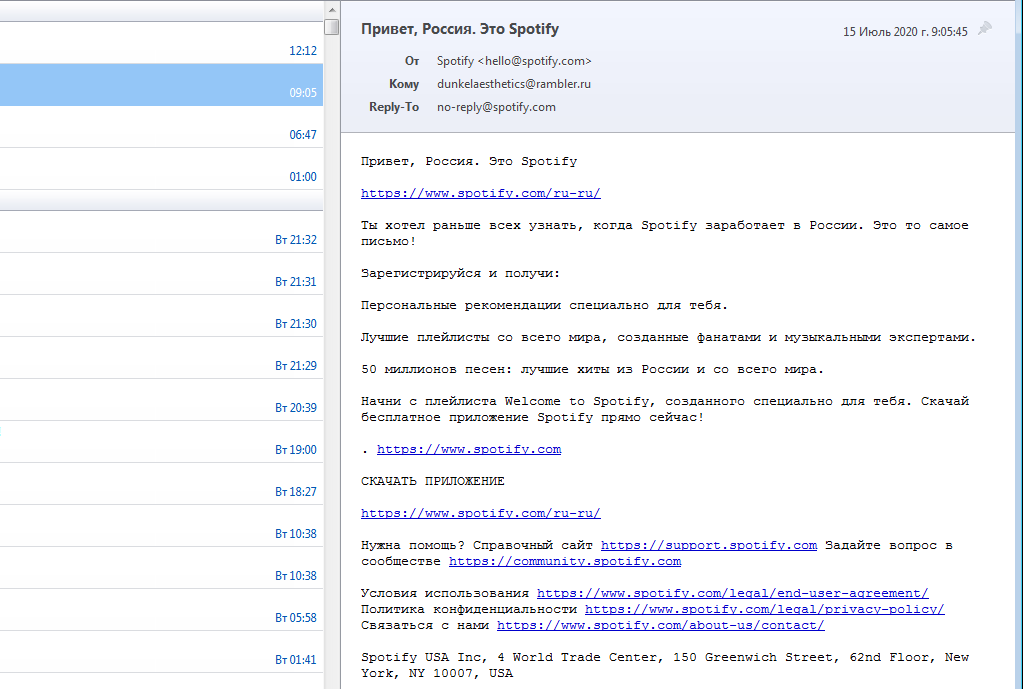Select the message from Вт 20:39

[161, 400]
